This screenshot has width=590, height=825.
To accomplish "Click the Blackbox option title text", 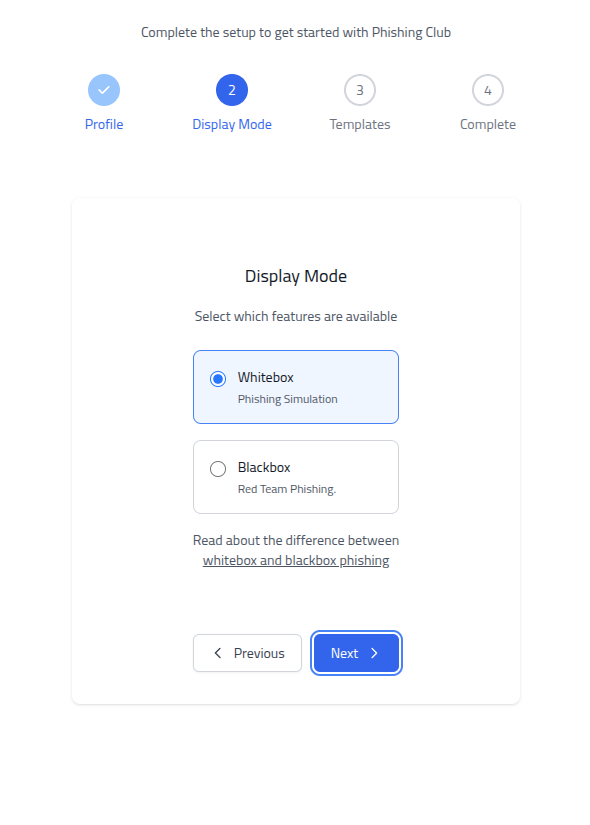I will click(264, 467).
